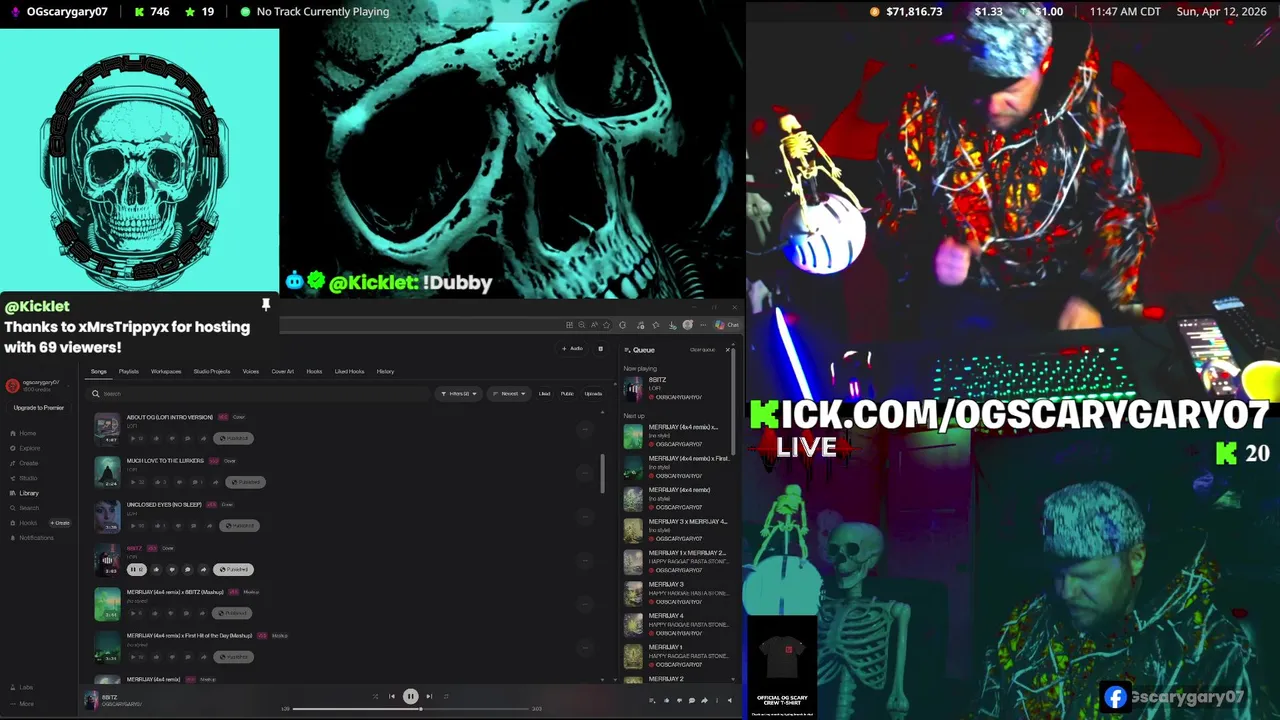Open more options for 8BITZ row
The image size is (1280, 720).
[x=585, y=561]
